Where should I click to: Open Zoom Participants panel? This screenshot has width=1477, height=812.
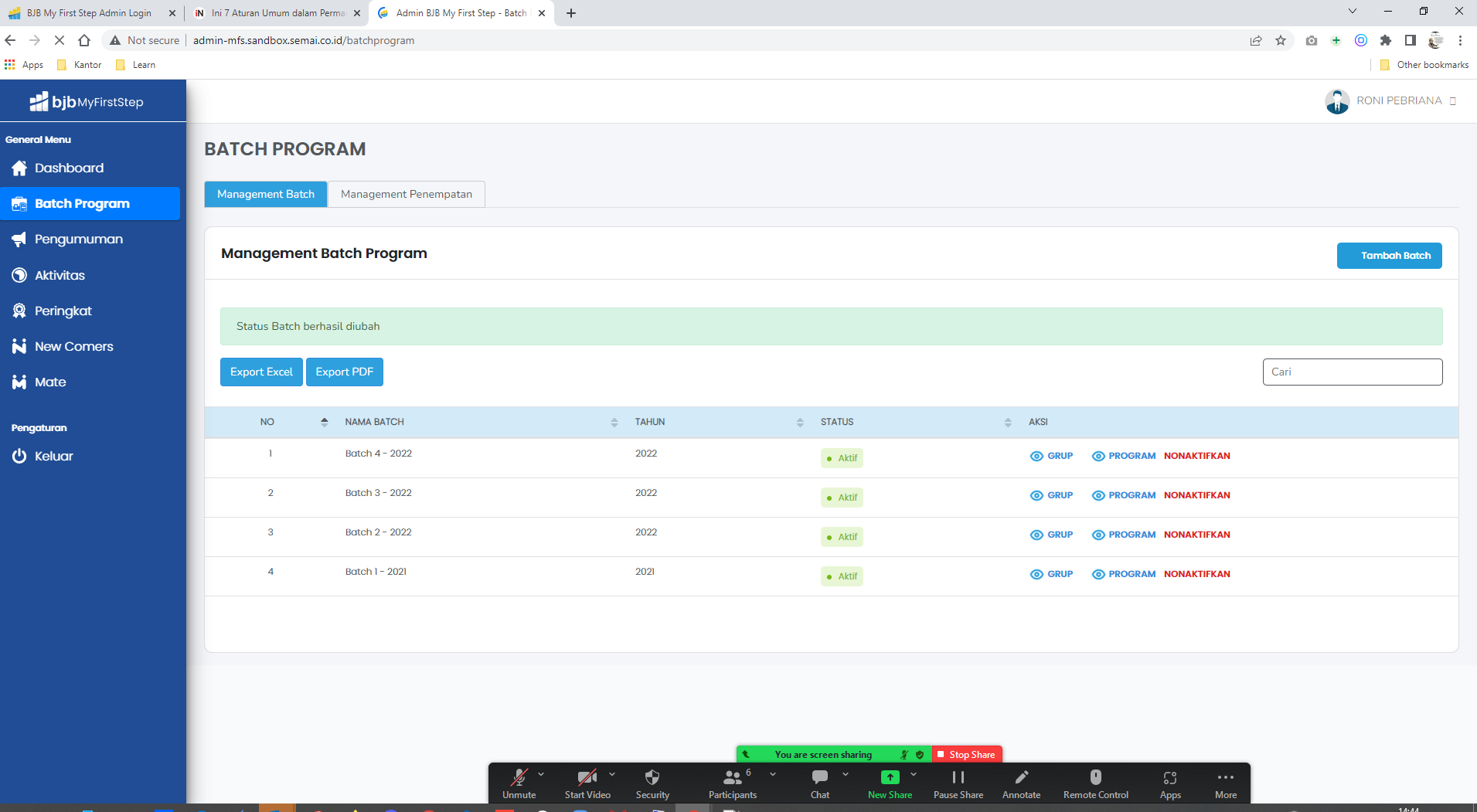pos(733,783)
